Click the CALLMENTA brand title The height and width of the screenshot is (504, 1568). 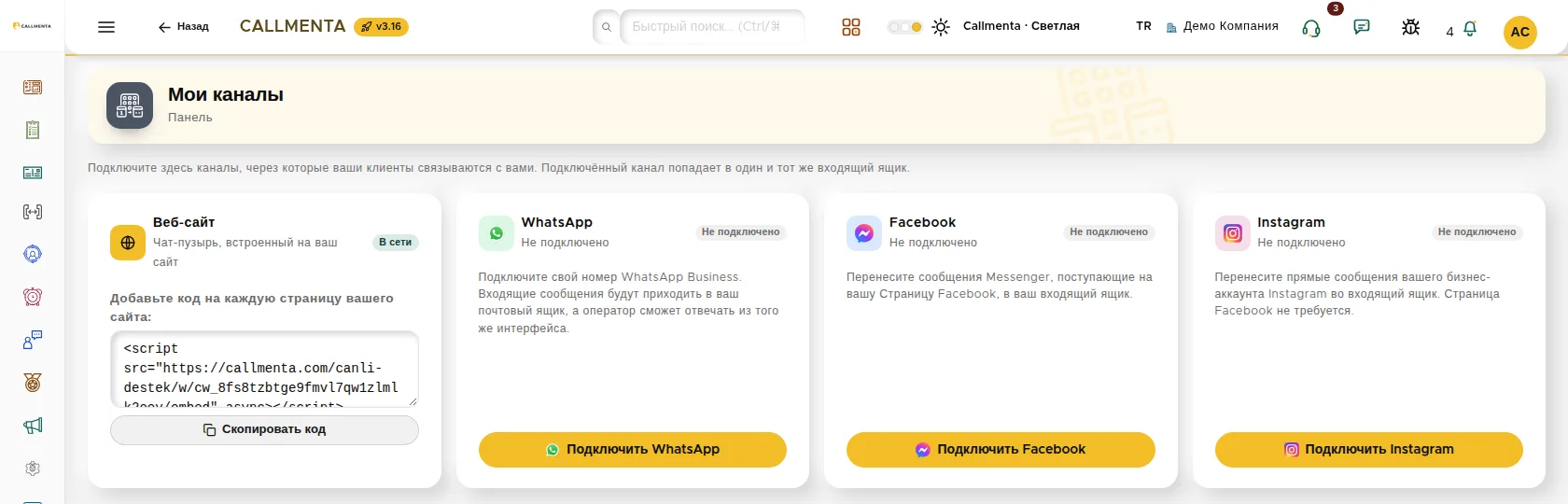[292, 26]
